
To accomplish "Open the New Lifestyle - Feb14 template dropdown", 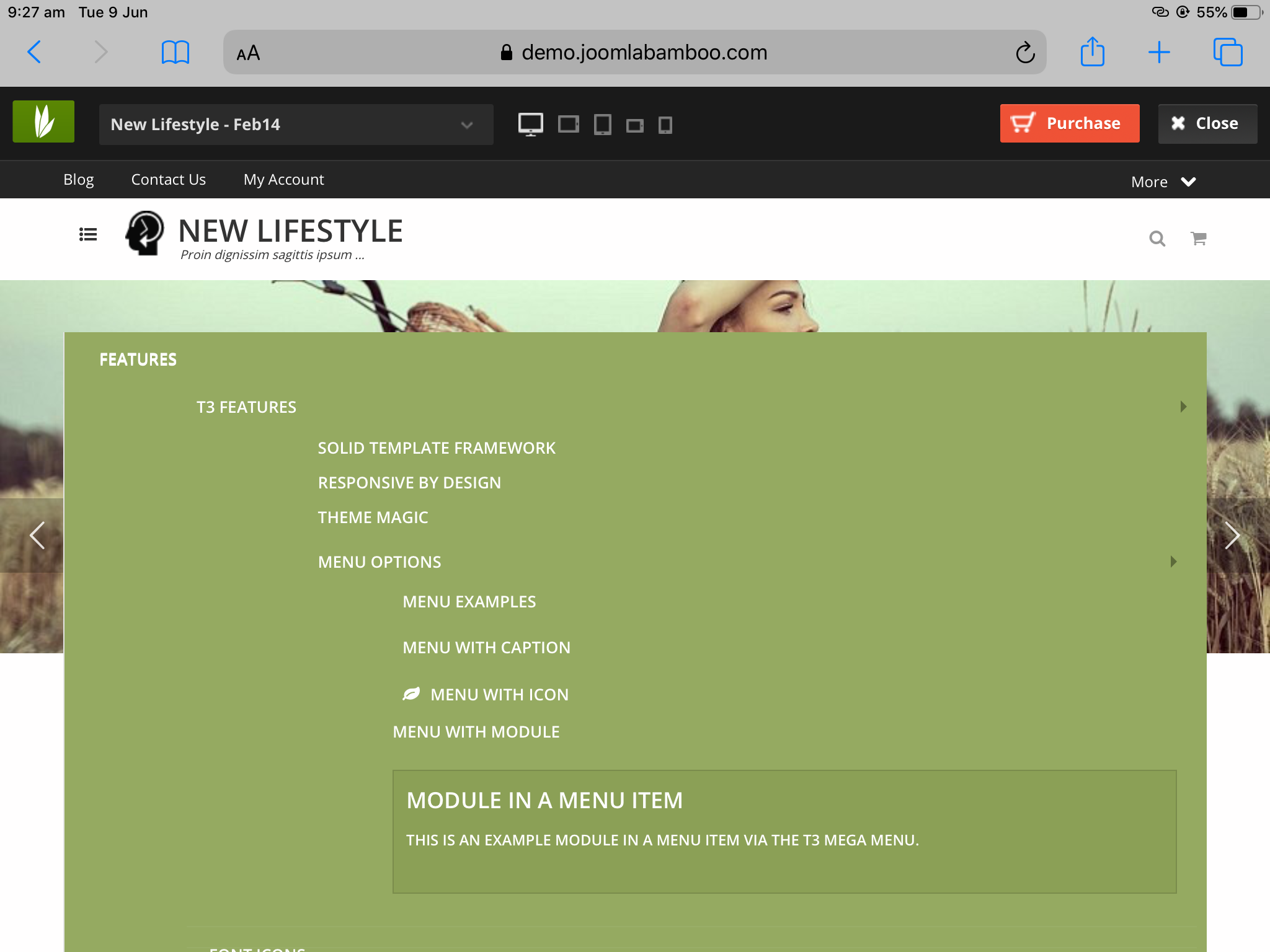I will (x=296, y=125).
